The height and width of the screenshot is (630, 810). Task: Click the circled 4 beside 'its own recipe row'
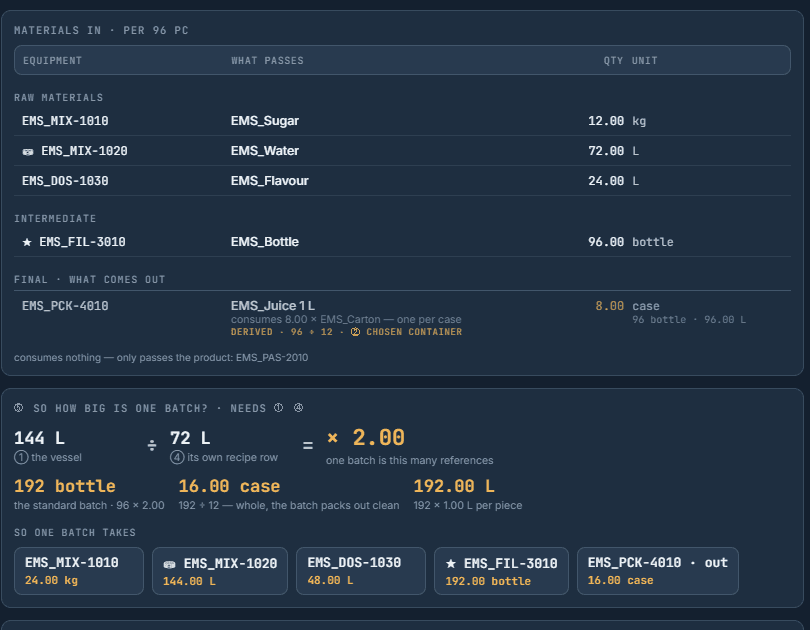(x=177, y=458)
